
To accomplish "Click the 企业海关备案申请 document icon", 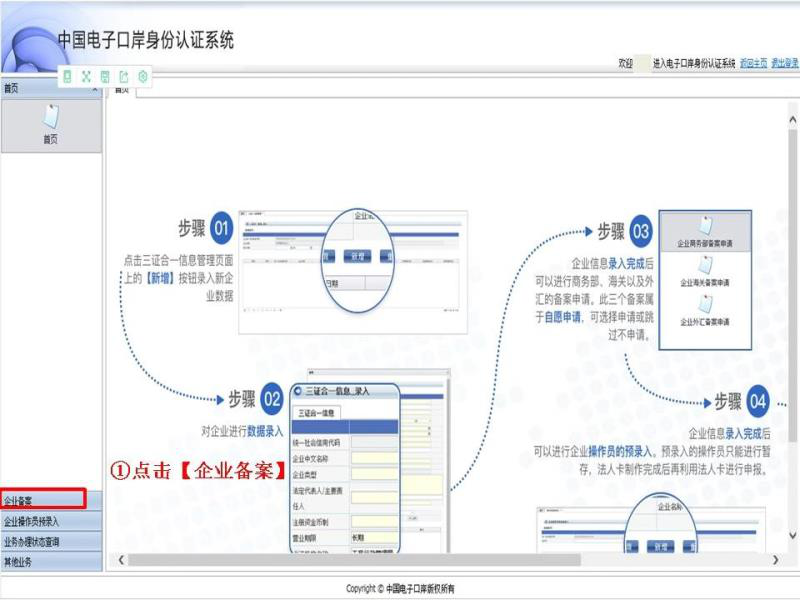I will [x=705, y=265].
